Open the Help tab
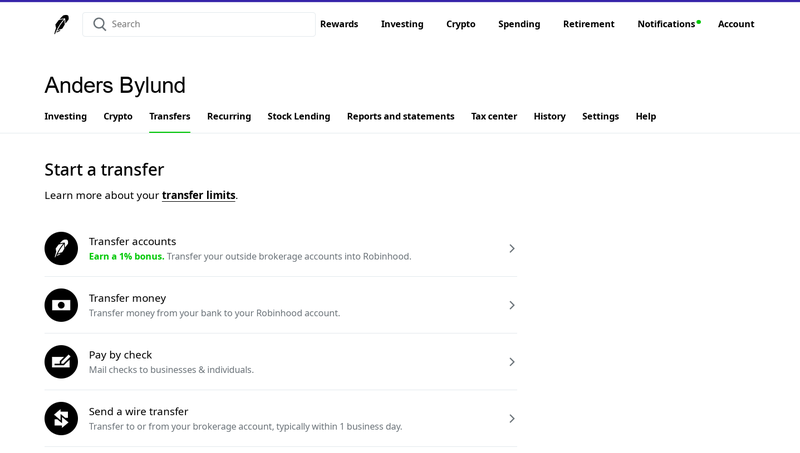This screenshot has height=453, width=800. tap(645, 116)
